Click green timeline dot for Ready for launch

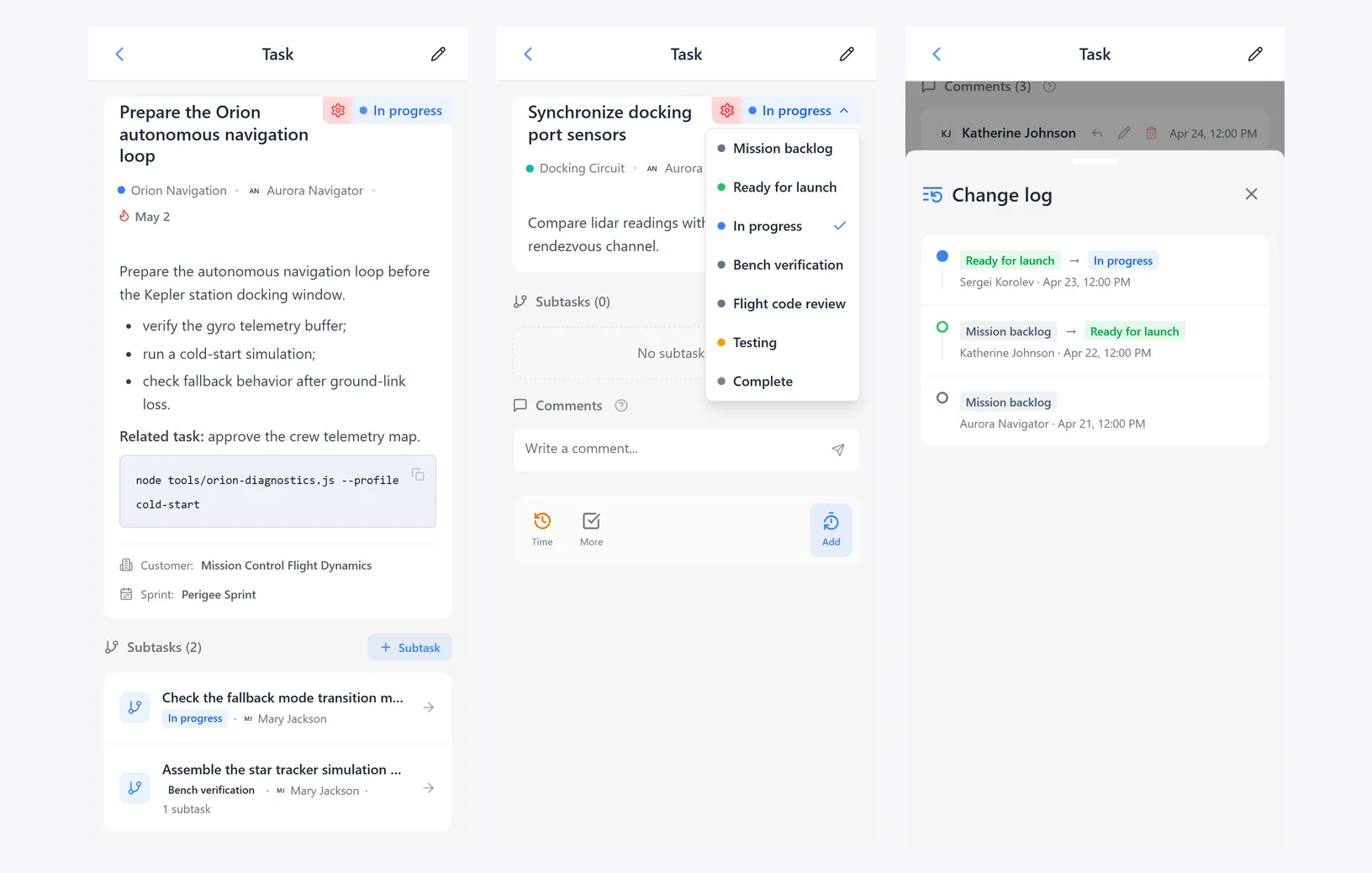point(942,327)
